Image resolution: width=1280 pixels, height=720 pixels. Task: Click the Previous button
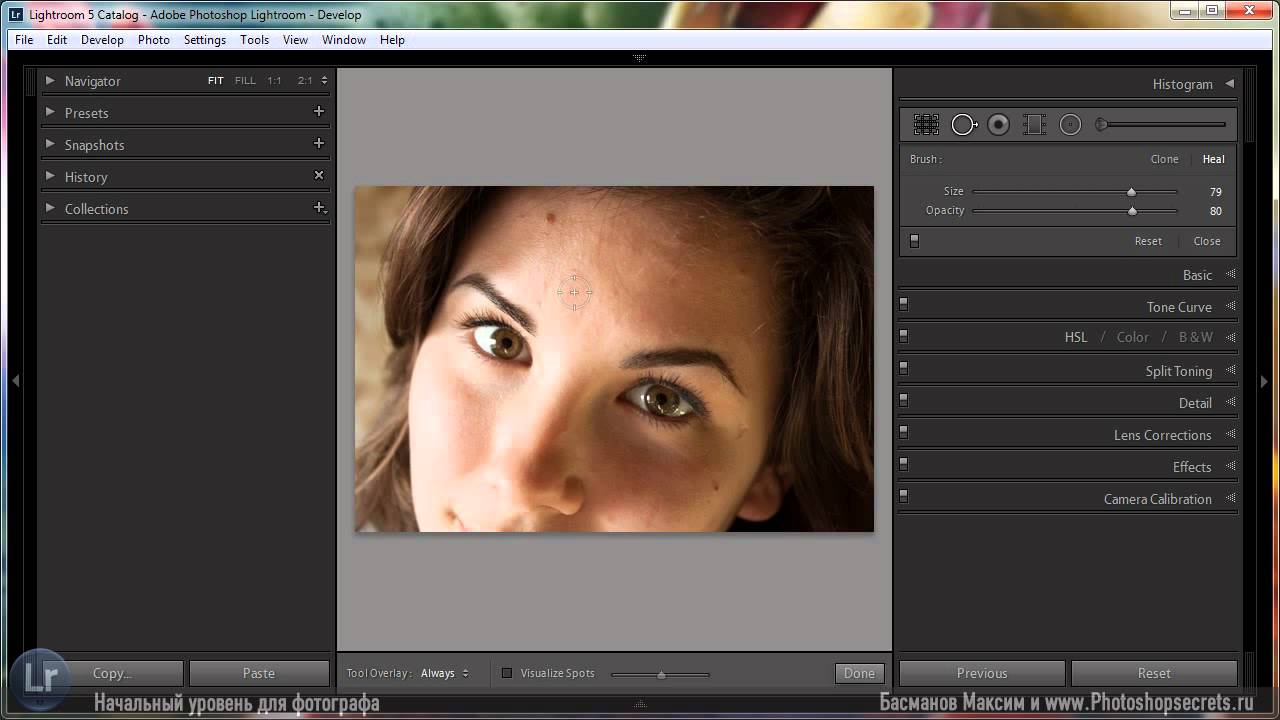pos(982,673)
